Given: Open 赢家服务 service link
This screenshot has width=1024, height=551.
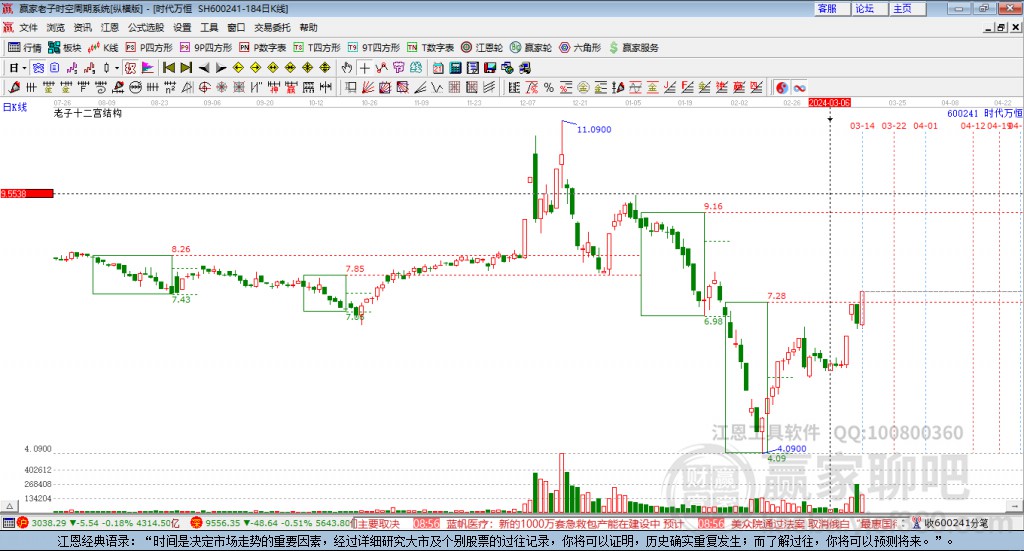Looking at the screenshot, I should [633, 48].
